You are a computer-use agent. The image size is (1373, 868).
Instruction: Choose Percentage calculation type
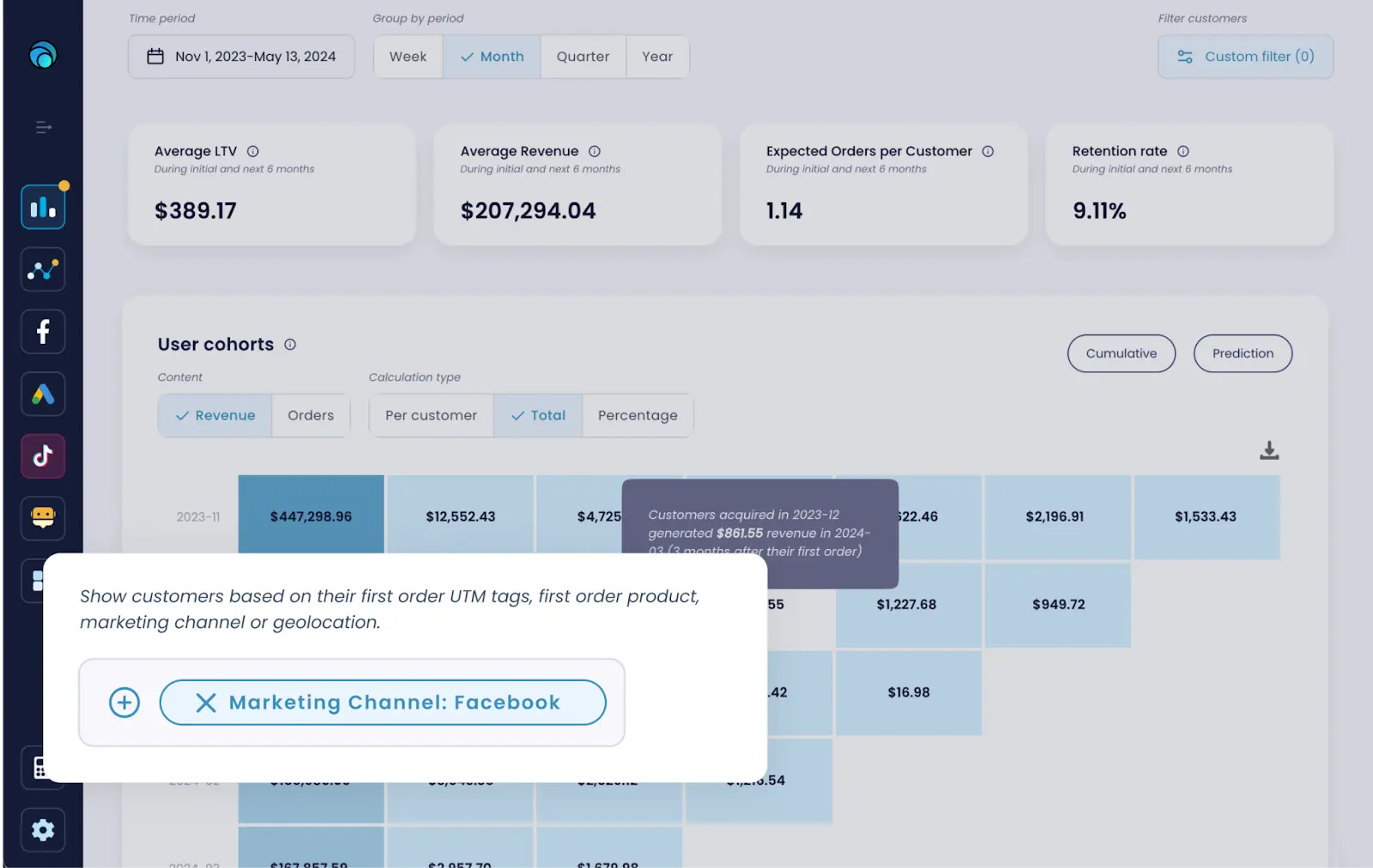coord(638,416)
